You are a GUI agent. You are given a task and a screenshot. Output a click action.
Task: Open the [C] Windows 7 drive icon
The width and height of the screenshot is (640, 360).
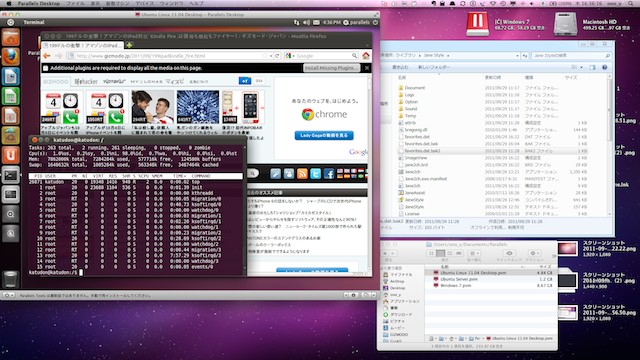[478, 24]
